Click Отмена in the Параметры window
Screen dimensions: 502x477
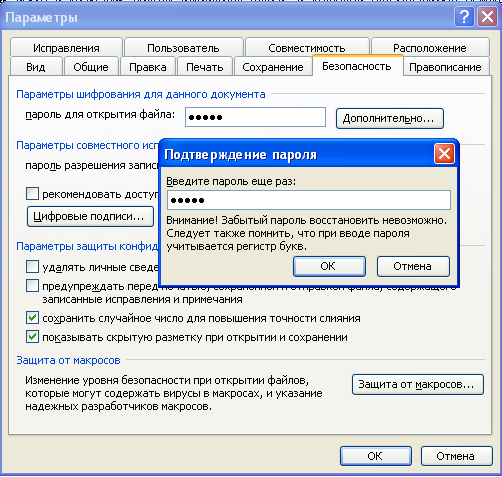pyautogui.click(x=457, y=456)
